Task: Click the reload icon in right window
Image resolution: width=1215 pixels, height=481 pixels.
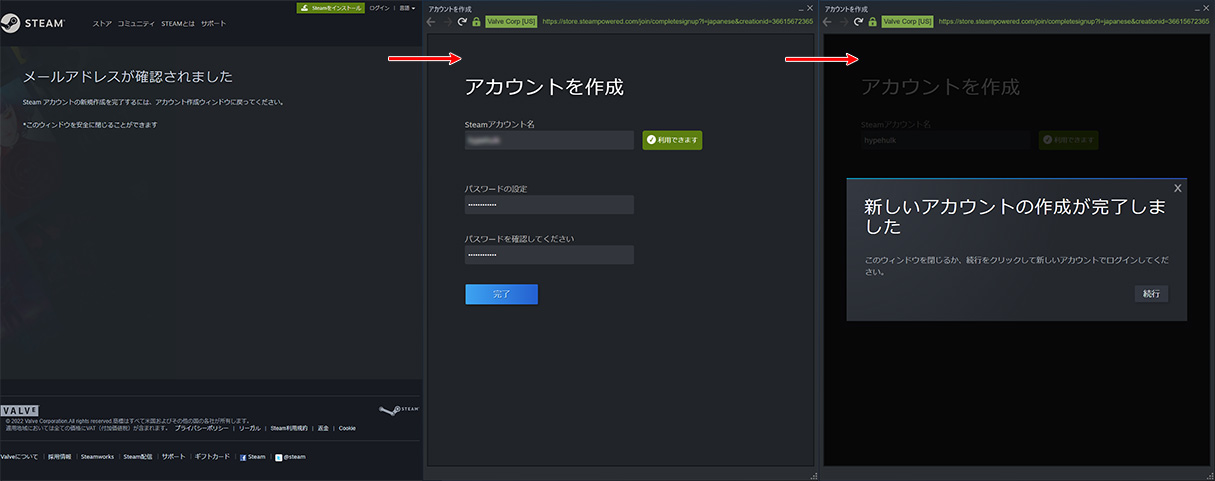Action: [858, 21]
